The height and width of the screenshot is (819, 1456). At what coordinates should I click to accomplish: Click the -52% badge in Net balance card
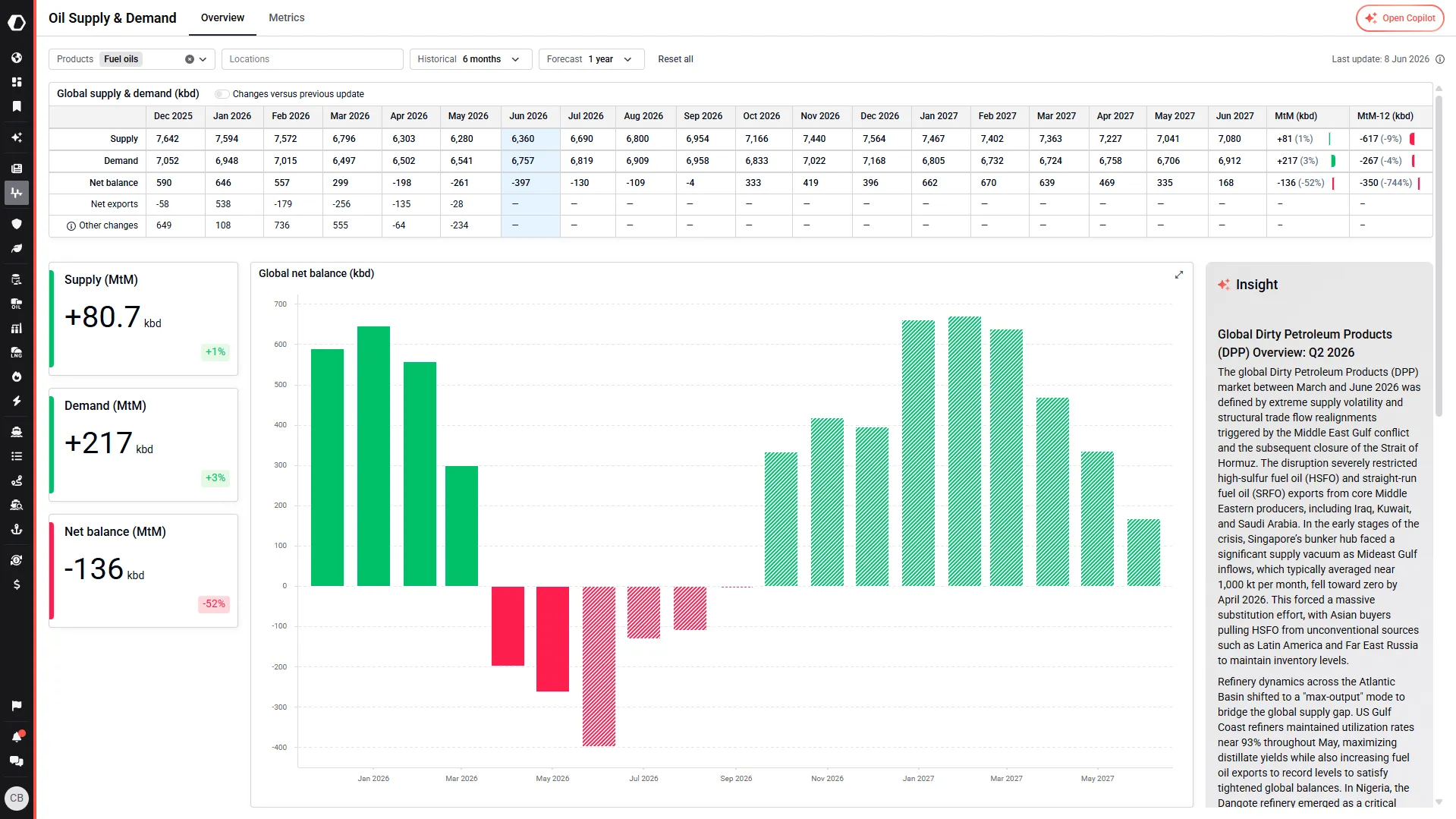(x=214, y=604)
